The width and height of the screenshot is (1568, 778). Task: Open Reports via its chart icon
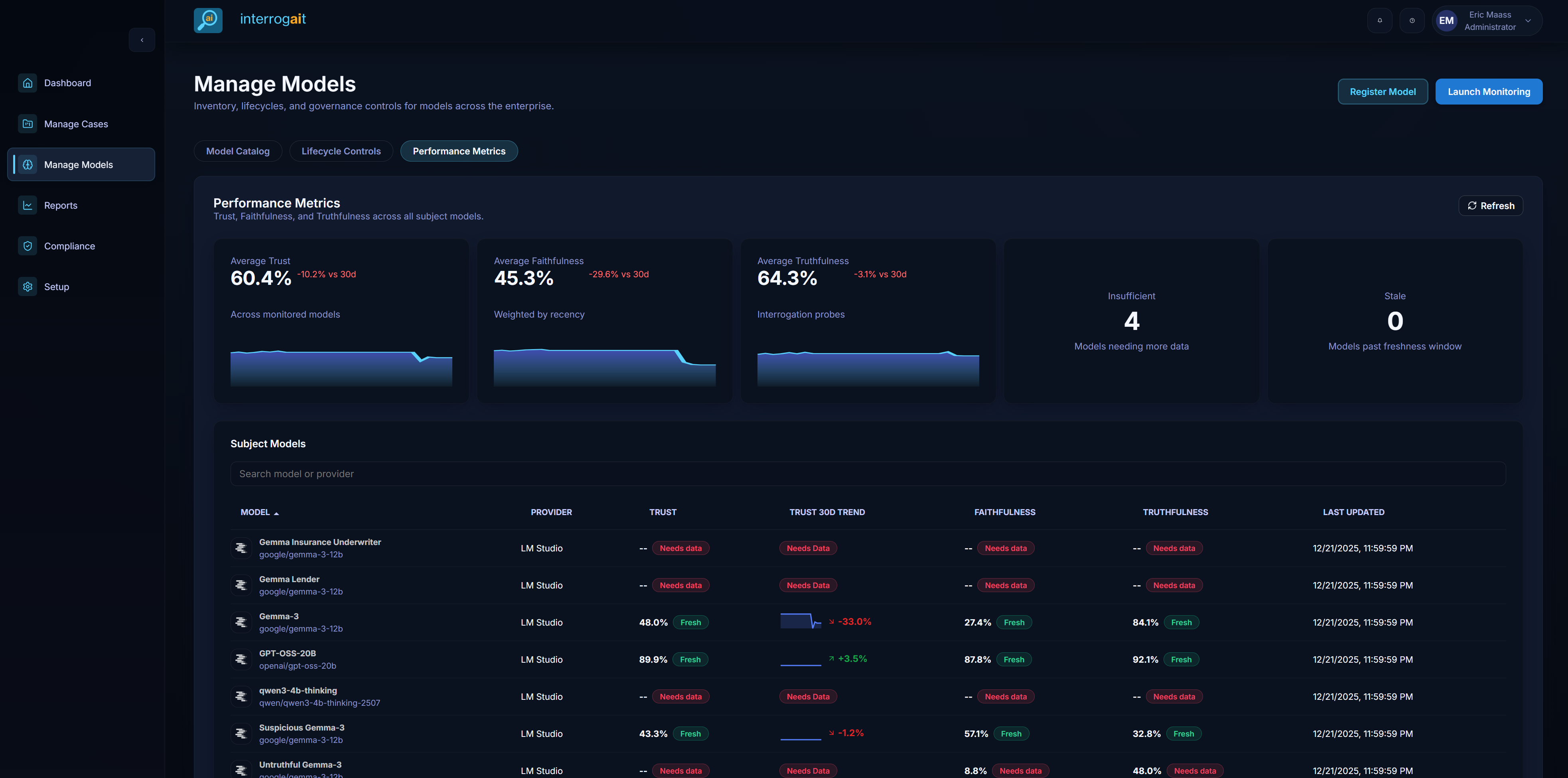(28, 205)
